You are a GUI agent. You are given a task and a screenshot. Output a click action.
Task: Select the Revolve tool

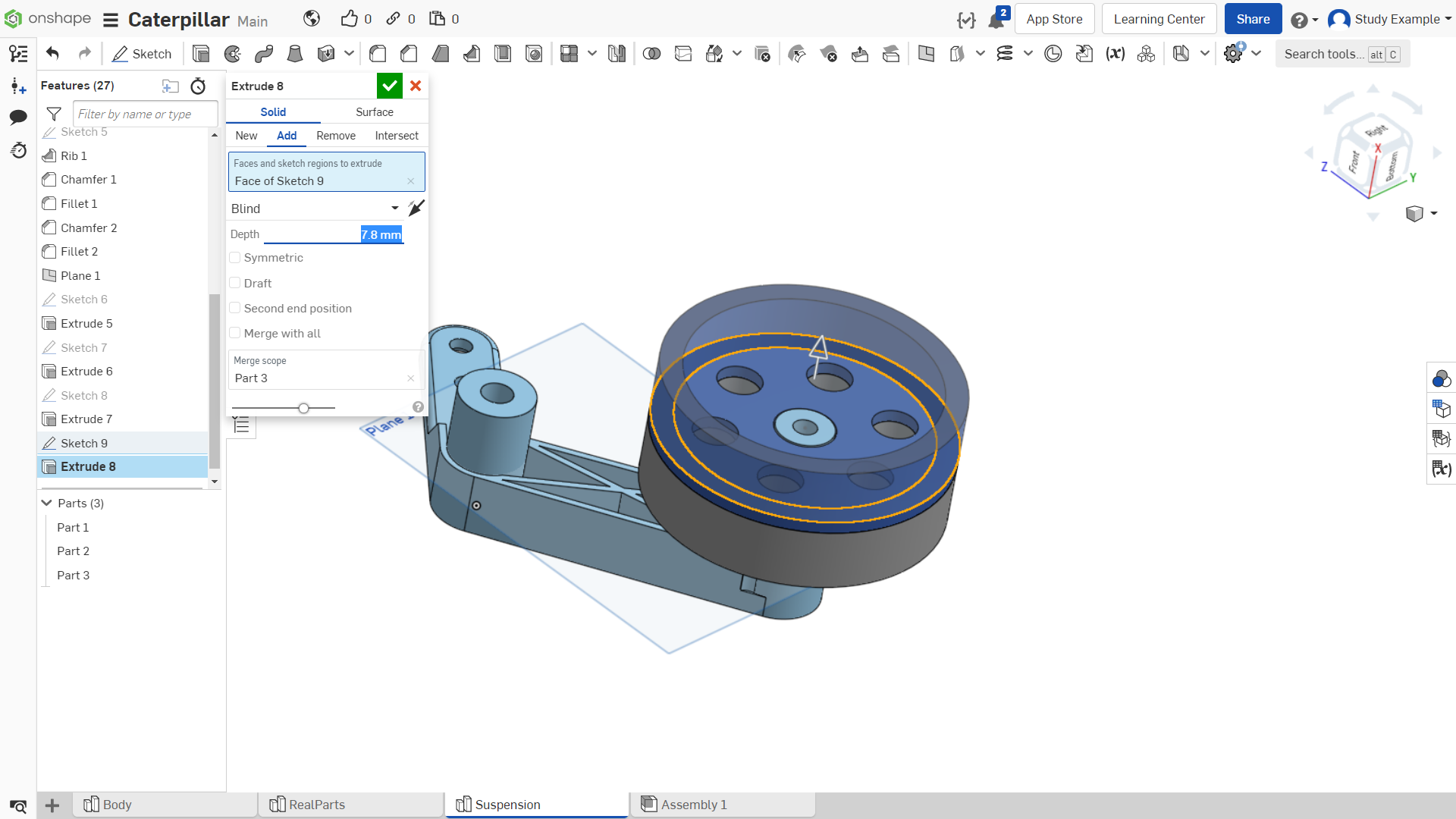(233, 54)
